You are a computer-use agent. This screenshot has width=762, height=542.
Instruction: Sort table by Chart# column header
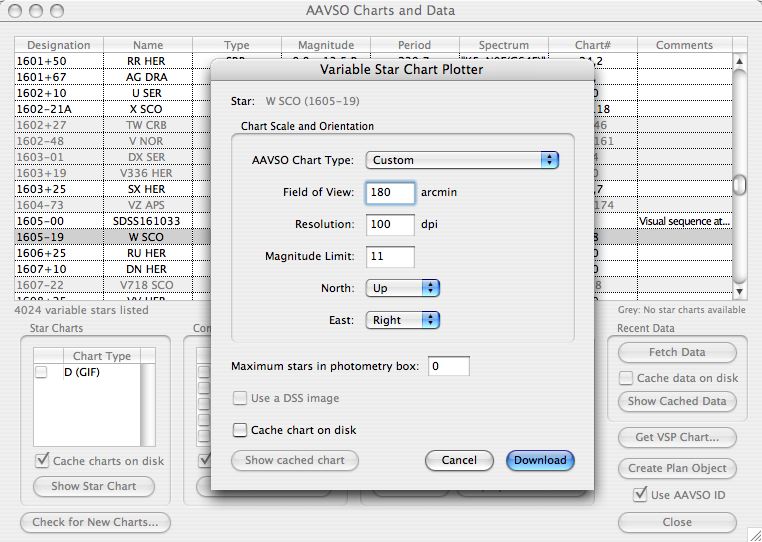coord(592,45)
